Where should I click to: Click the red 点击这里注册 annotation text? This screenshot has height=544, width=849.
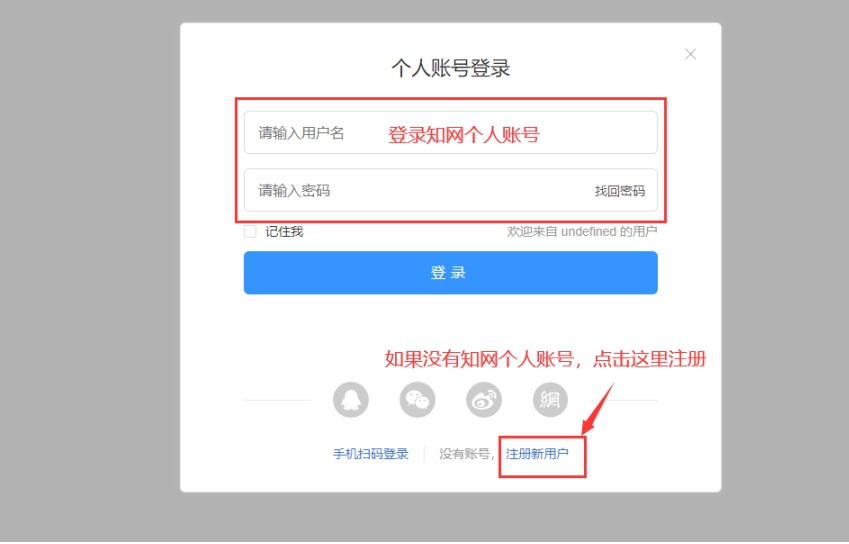649,359
